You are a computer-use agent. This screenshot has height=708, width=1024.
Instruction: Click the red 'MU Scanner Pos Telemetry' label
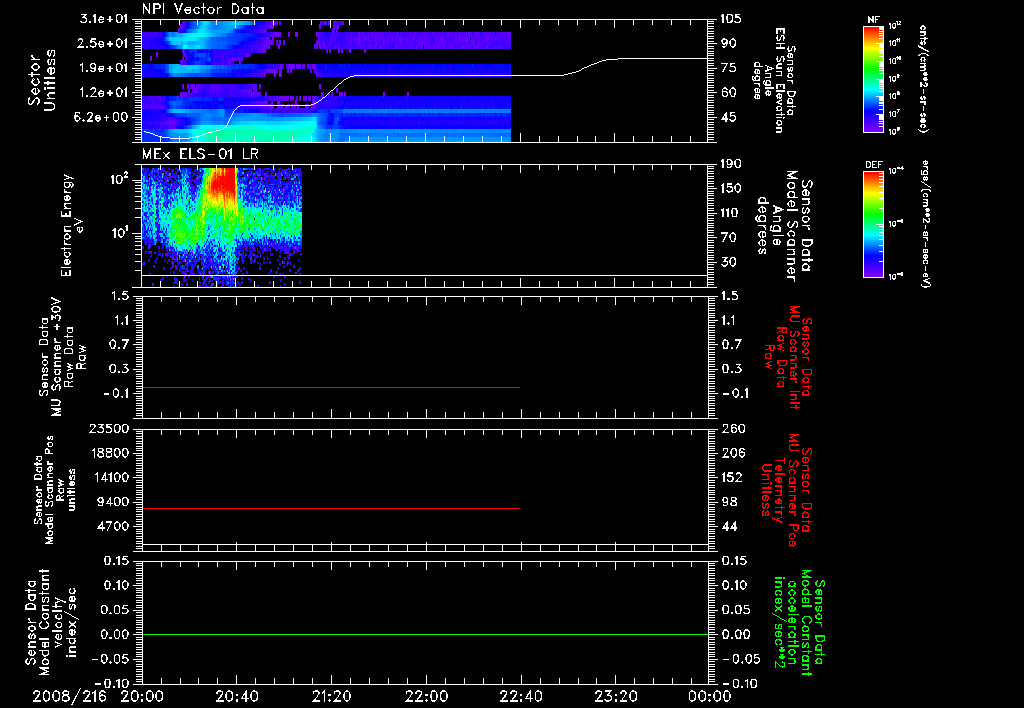[x=785, y=490]
